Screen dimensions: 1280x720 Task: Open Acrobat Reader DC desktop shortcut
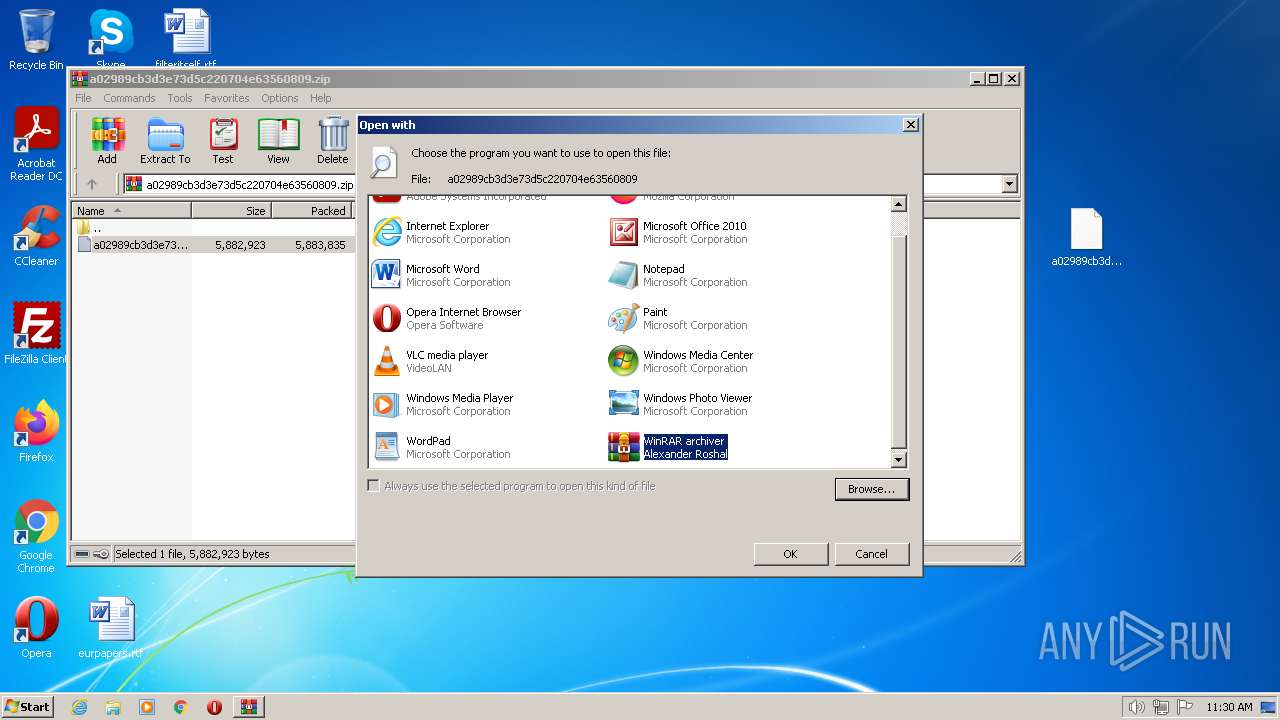36,146
